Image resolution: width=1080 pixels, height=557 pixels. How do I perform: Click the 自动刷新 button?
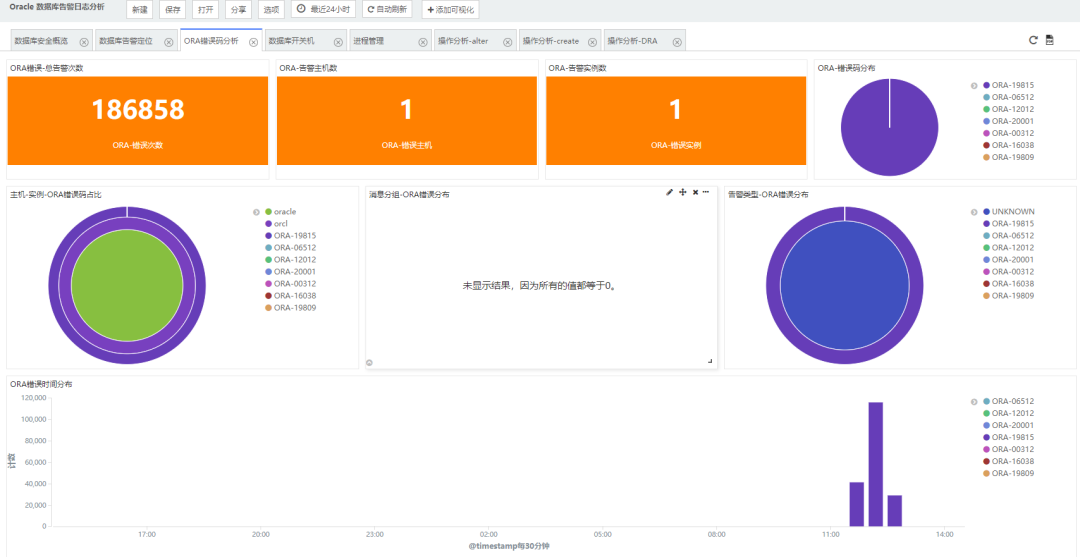pyautogui.click(x=387, y=10)
